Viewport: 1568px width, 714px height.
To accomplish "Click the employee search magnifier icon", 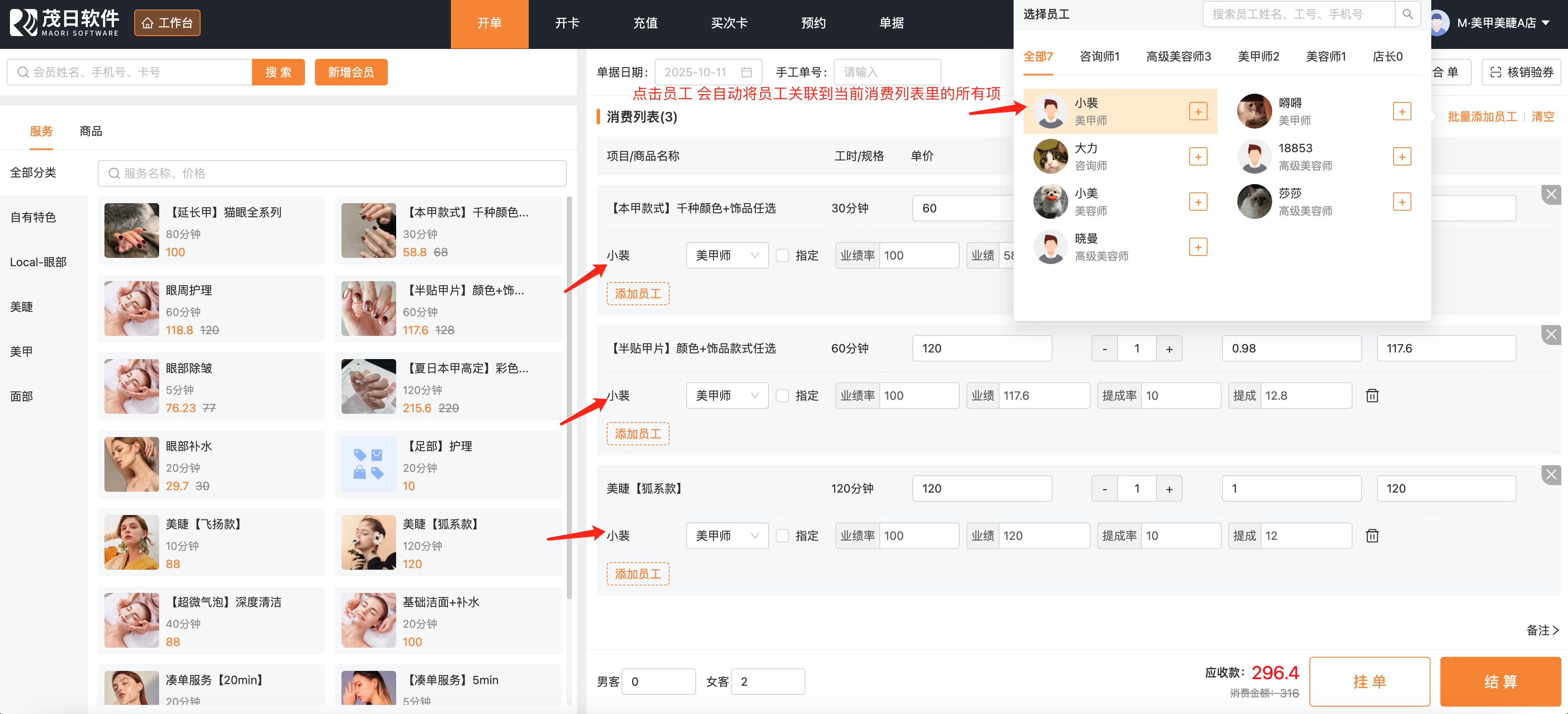I will click(1407, 14).
